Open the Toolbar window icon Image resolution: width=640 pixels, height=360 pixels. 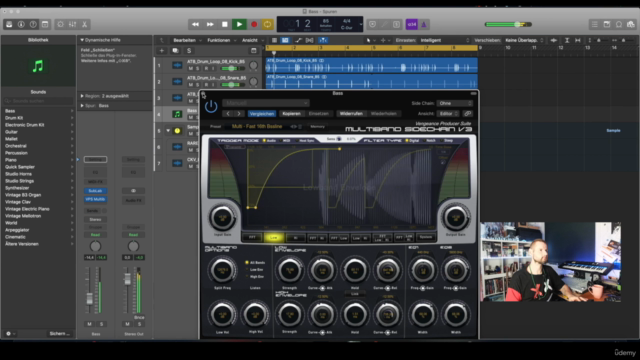click(45, 24)
